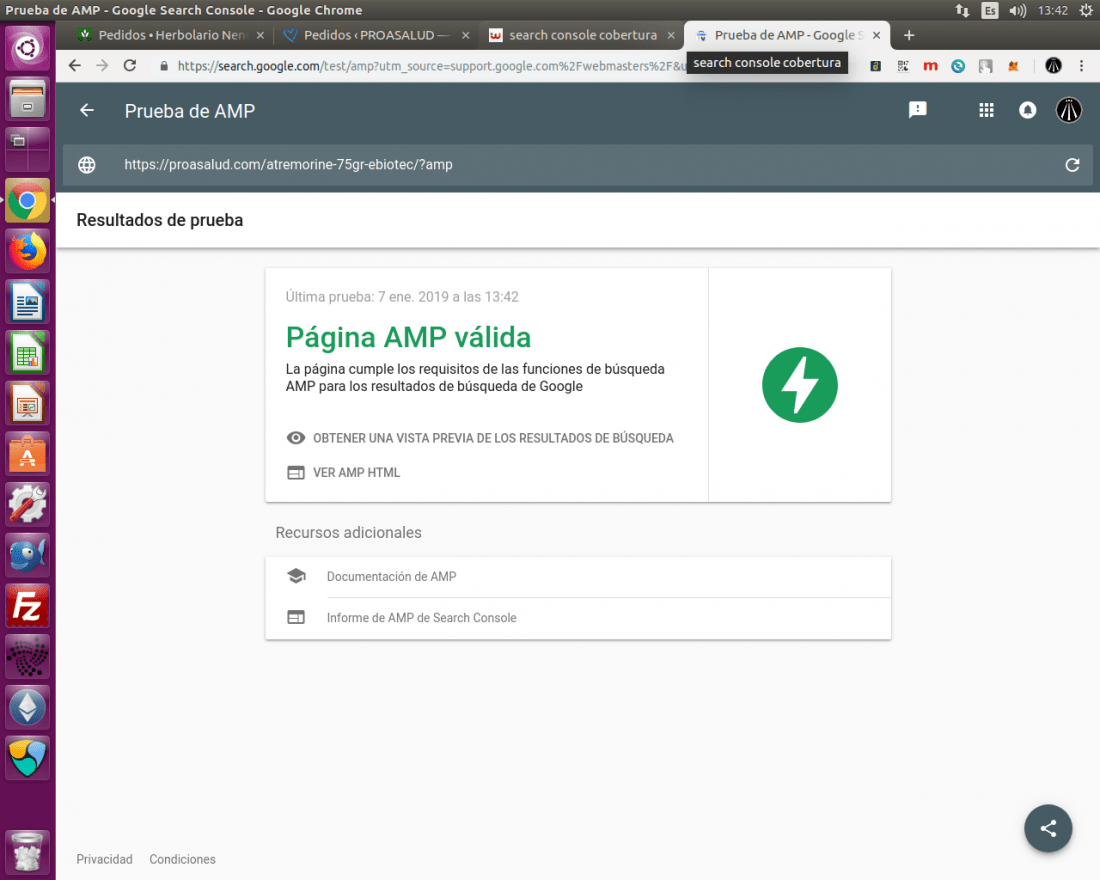Image resolution: width=1100 pixels, height=880 pixels.
Task: Close the Prueba de AMP tab
Action: (876, 35)
